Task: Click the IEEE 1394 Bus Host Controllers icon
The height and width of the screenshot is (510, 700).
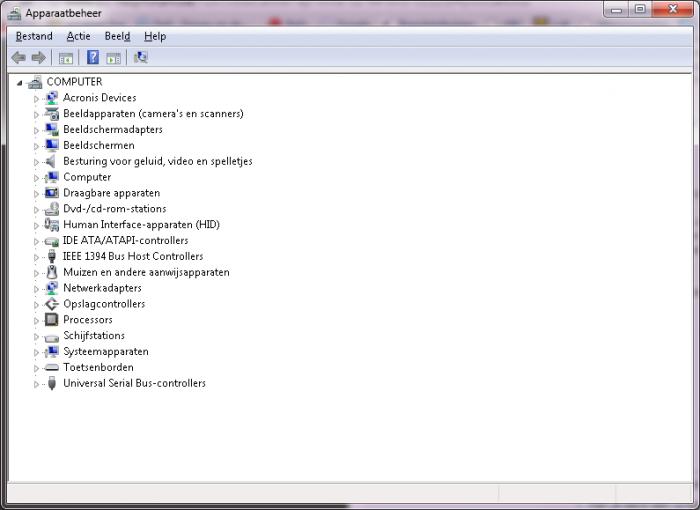Action: pyautogui.click(x=52, y=256)
